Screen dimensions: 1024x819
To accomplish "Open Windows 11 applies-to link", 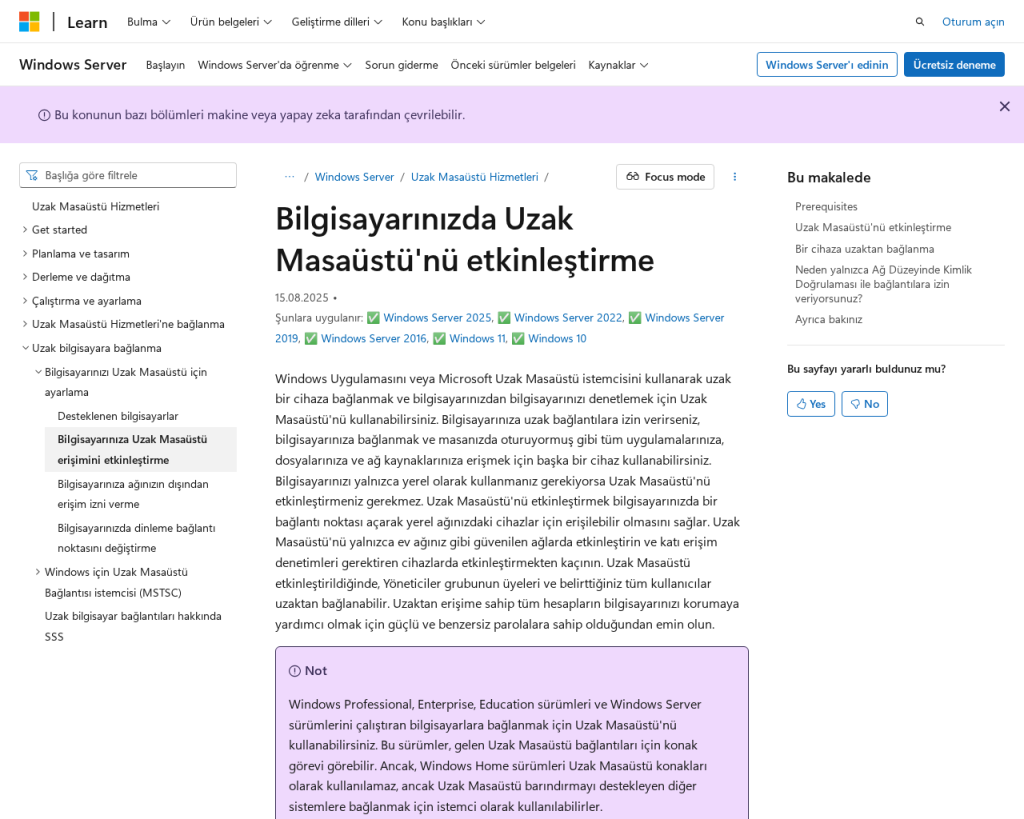I will 477,338.
